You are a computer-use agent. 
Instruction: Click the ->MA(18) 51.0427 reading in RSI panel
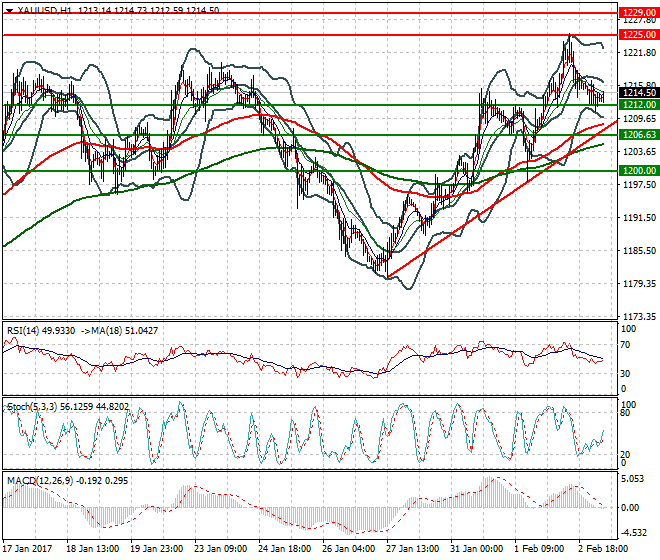click(x=119, y=331)
